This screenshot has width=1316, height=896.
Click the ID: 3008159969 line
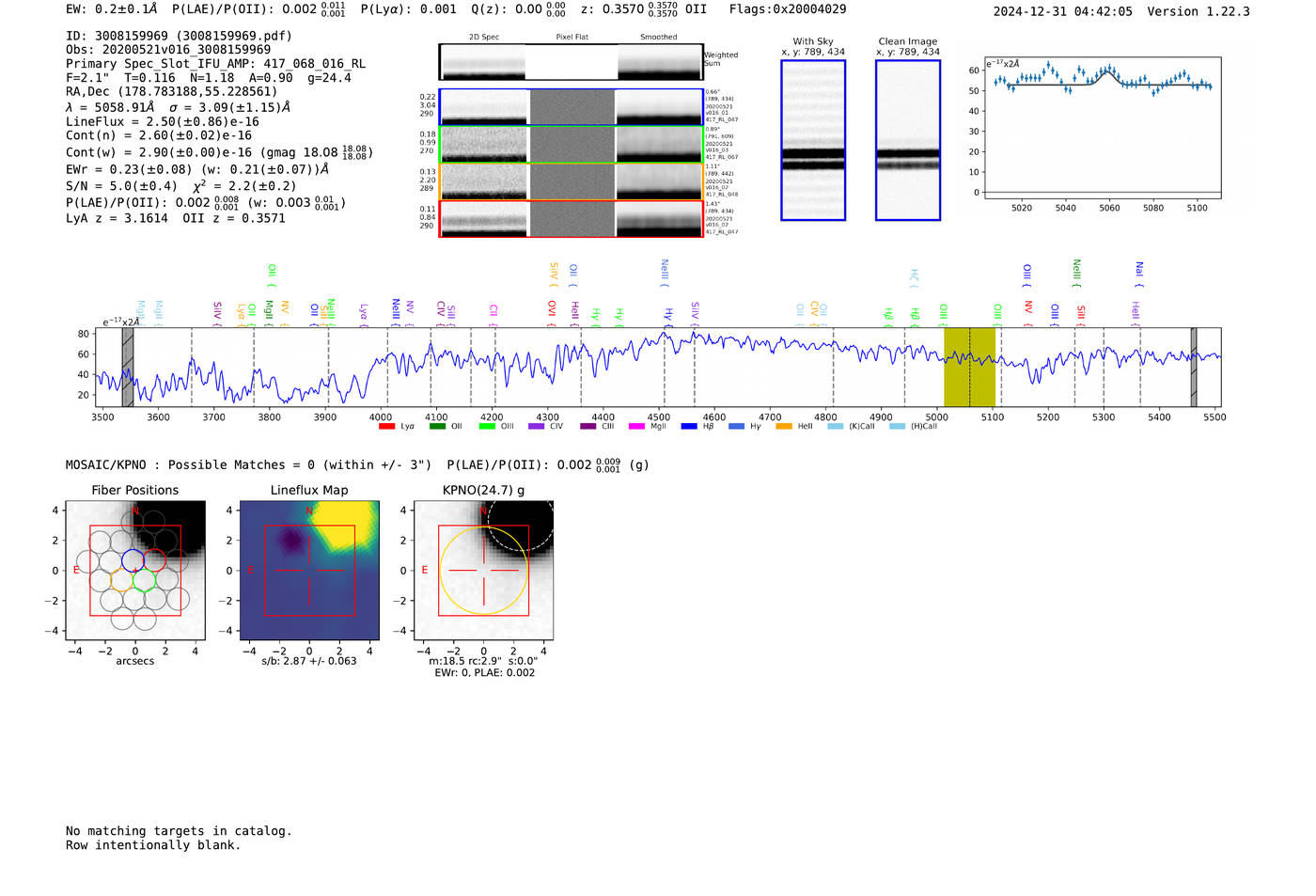[179, 36]
